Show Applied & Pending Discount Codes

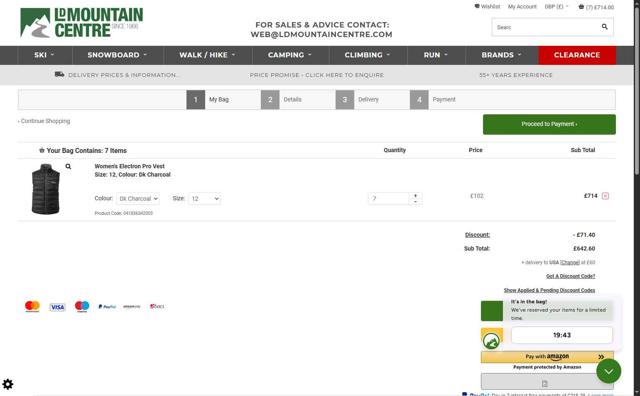click(x=549, y=290)
